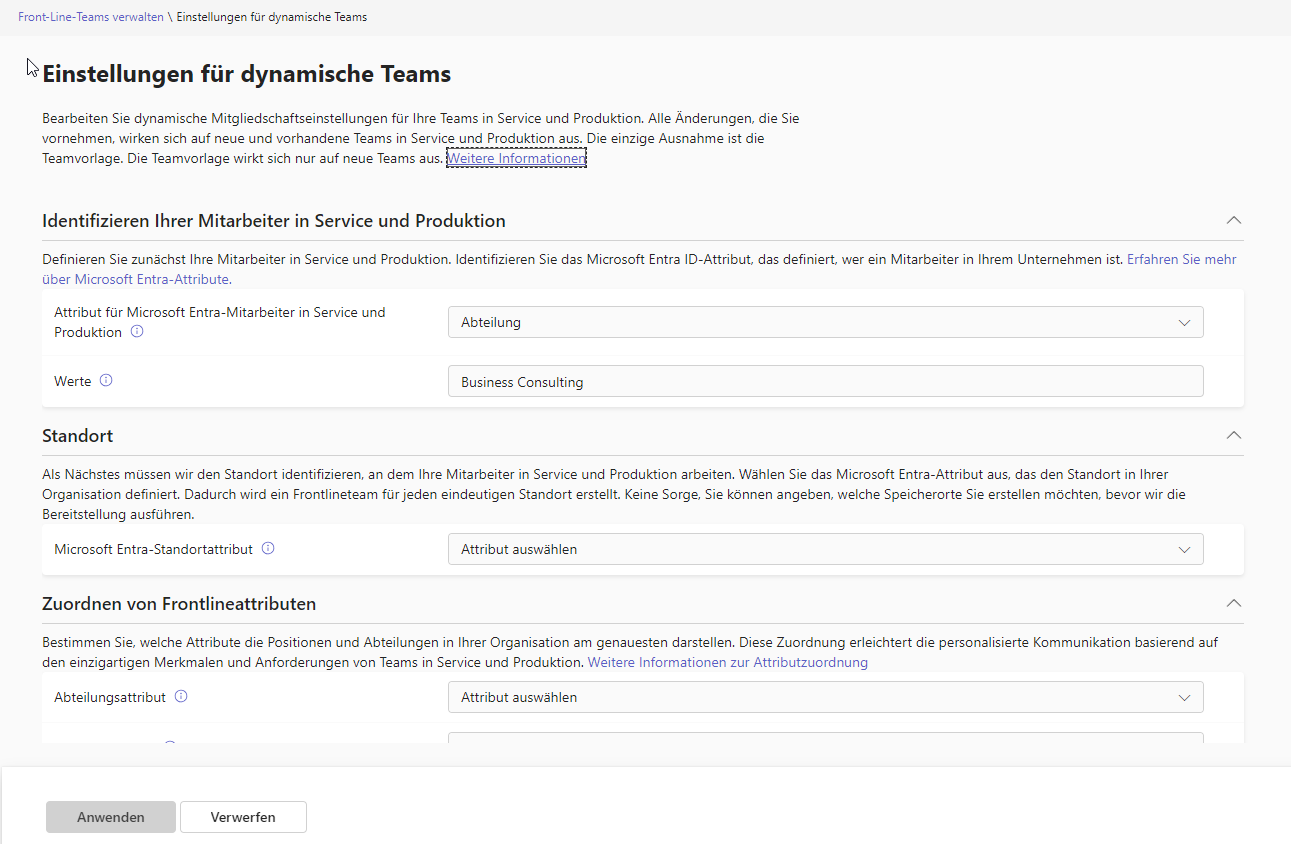Follow the Erfahren Sie mehr über Microsoft Entra-Attribute link
Screen dimensions: 1291x844
pyautogui.click(x=1182, y=258)
